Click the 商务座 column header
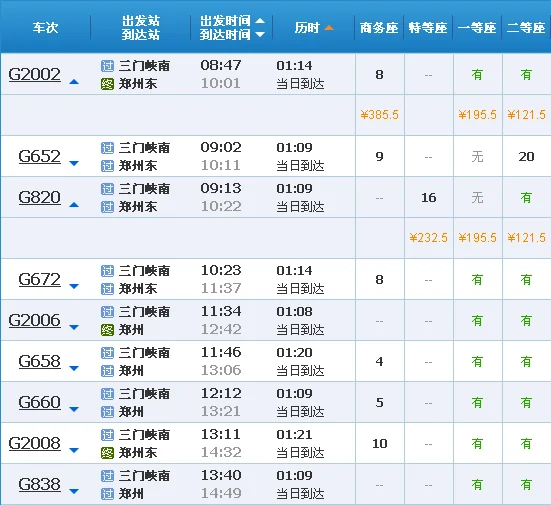 coord(379,27)
